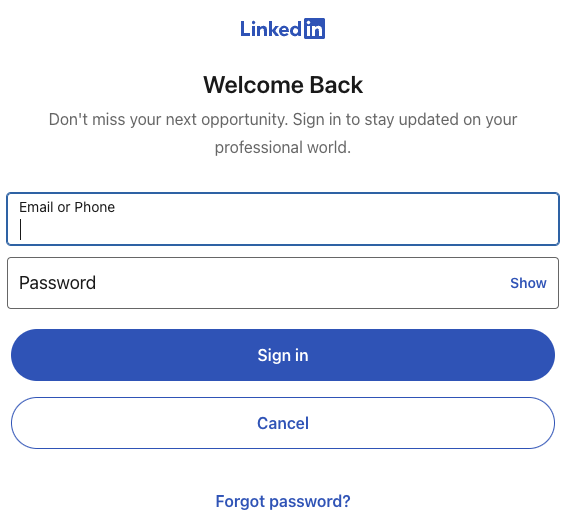Cancel the sign-in dialog
The height and width of the screenshot is (521, 571).
(x=283, y=423)
